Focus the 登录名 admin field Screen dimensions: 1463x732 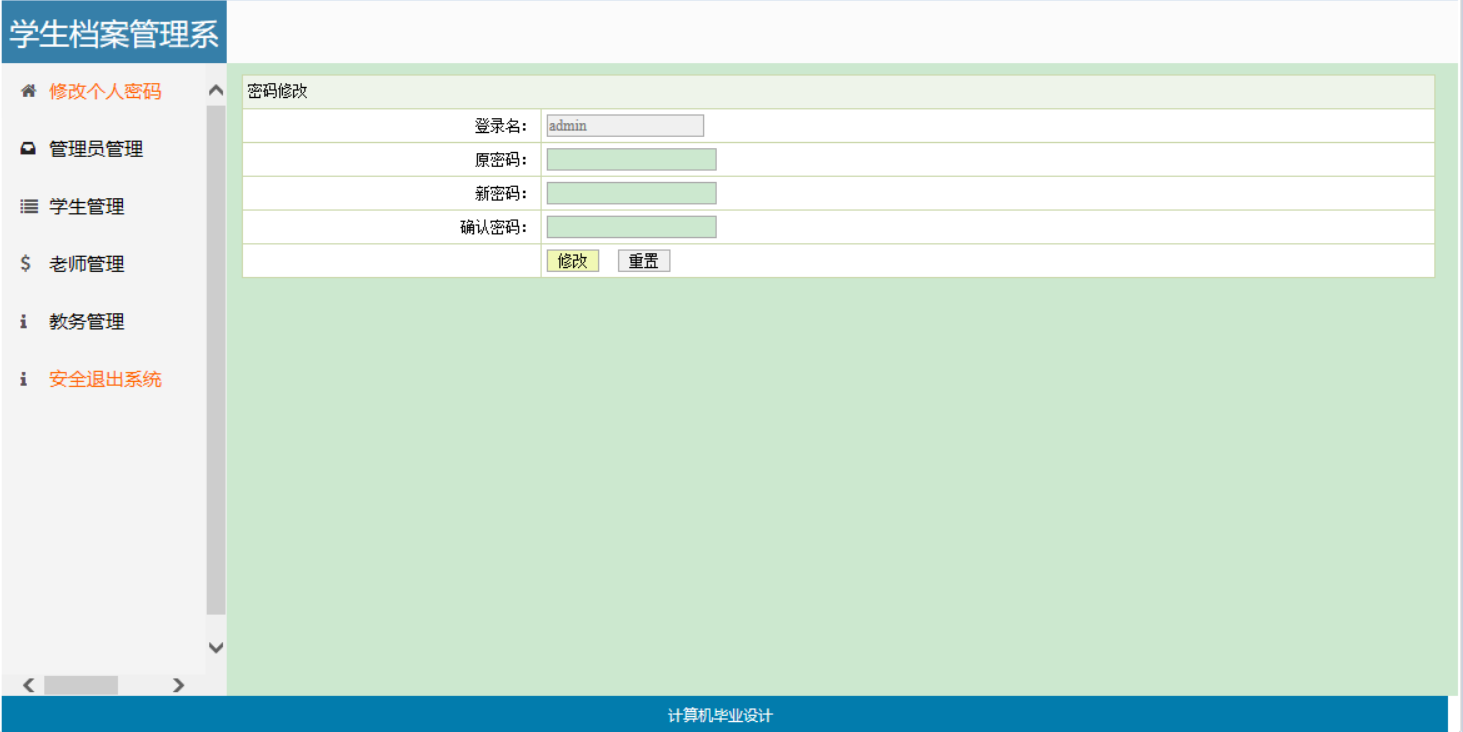tap(625, 126)
